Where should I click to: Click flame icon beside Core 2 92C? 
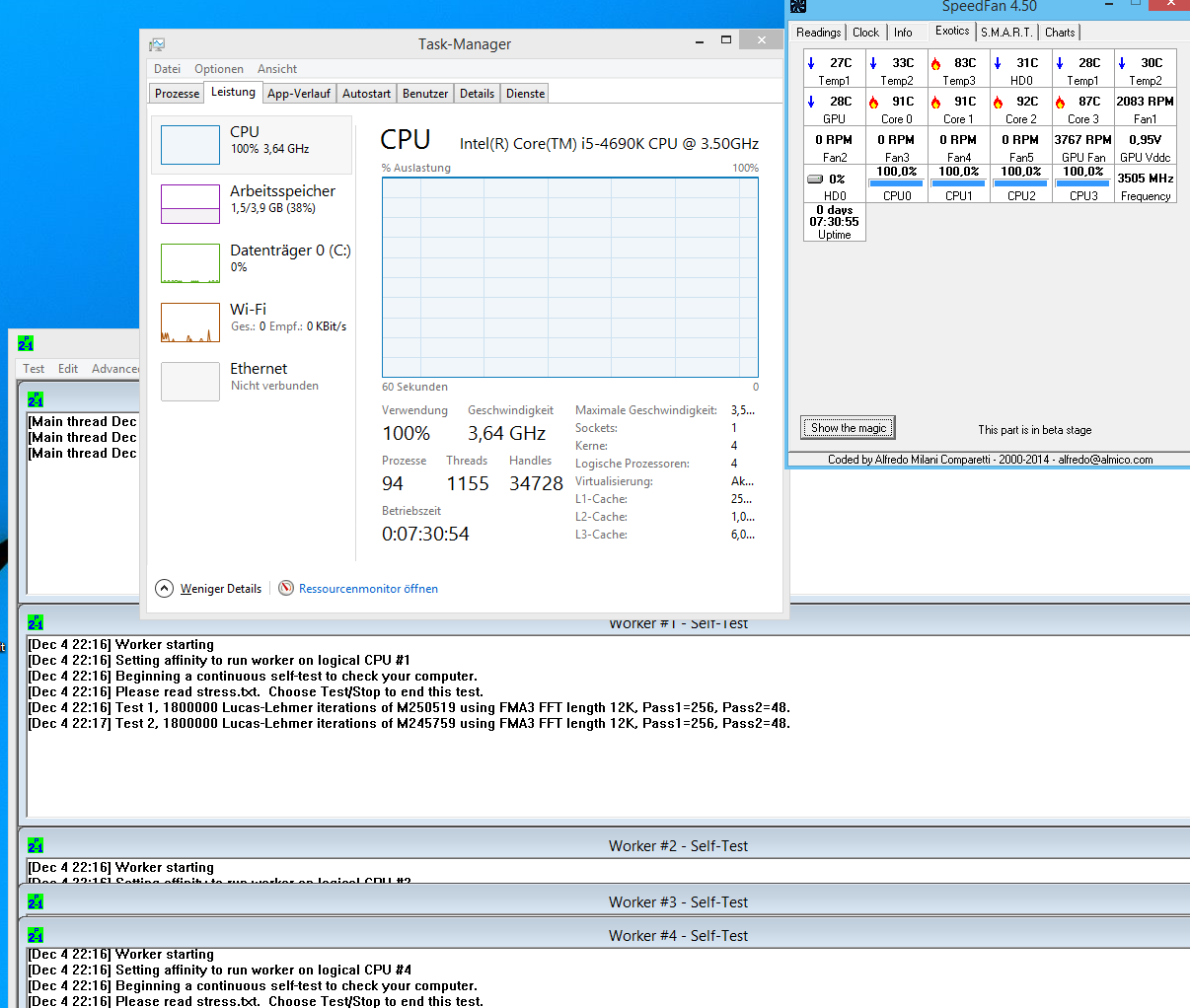[998, 102]
